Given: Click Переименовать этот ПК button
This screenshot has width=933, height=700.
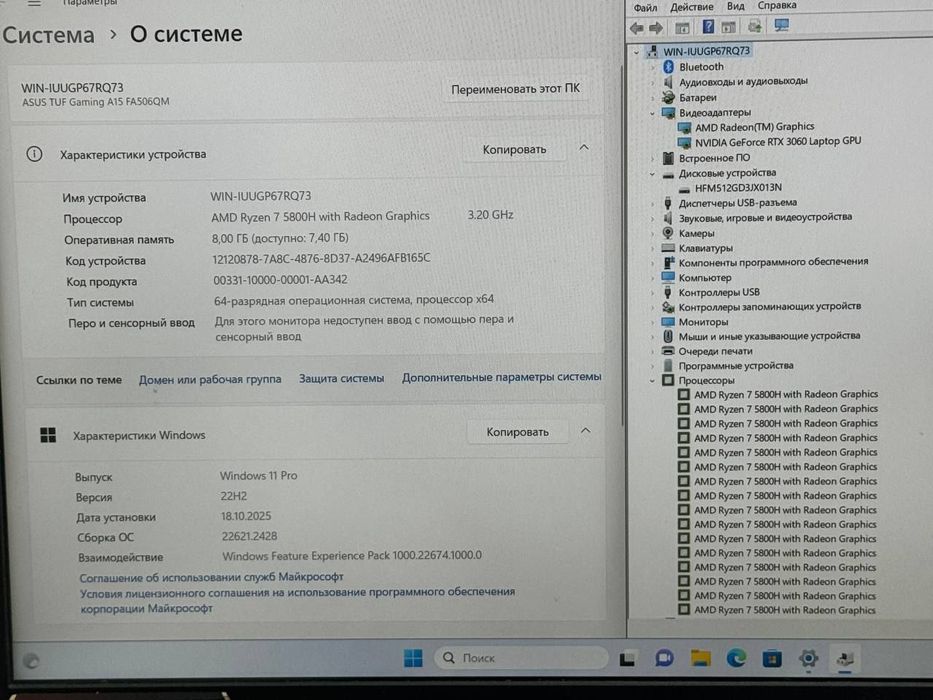Looking at the screenshot, I should [x=515, y=89].
